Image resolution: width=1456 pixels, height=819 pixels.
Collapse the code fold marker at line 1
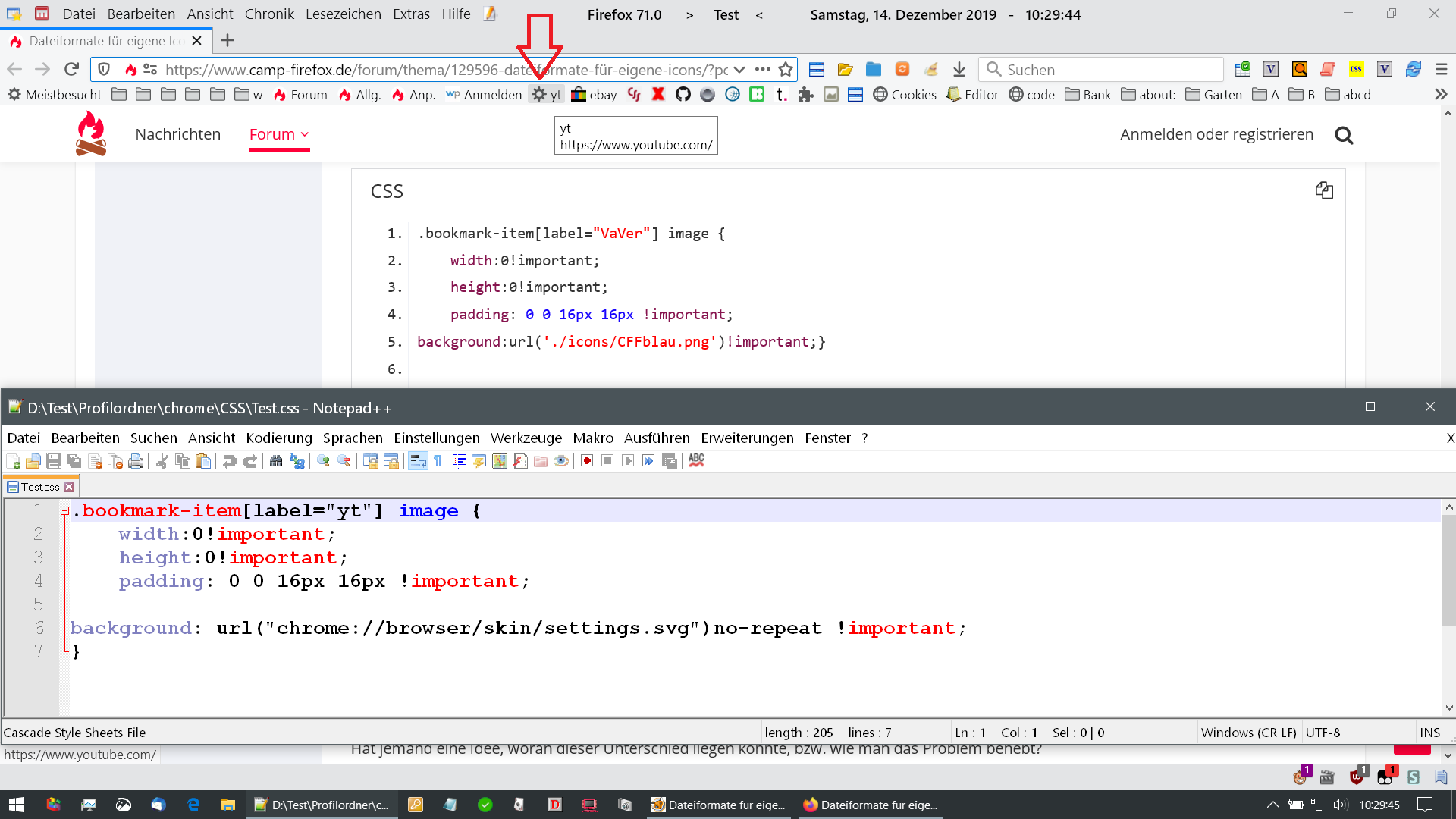tap(64, 511)
